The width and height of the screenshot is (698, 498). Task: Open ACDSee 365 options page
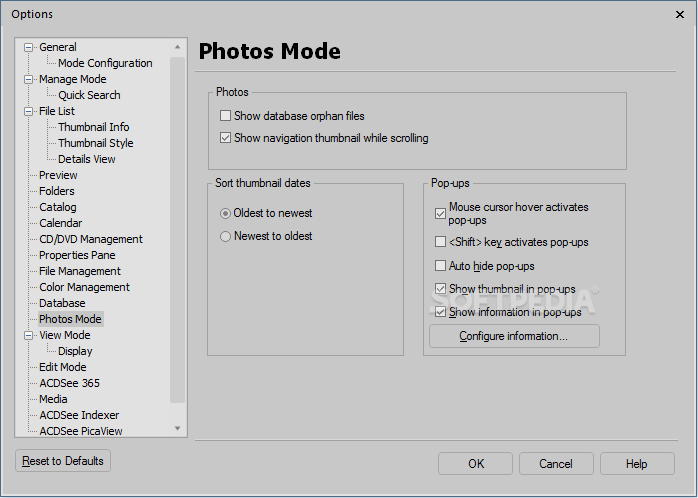pos(69,383)
